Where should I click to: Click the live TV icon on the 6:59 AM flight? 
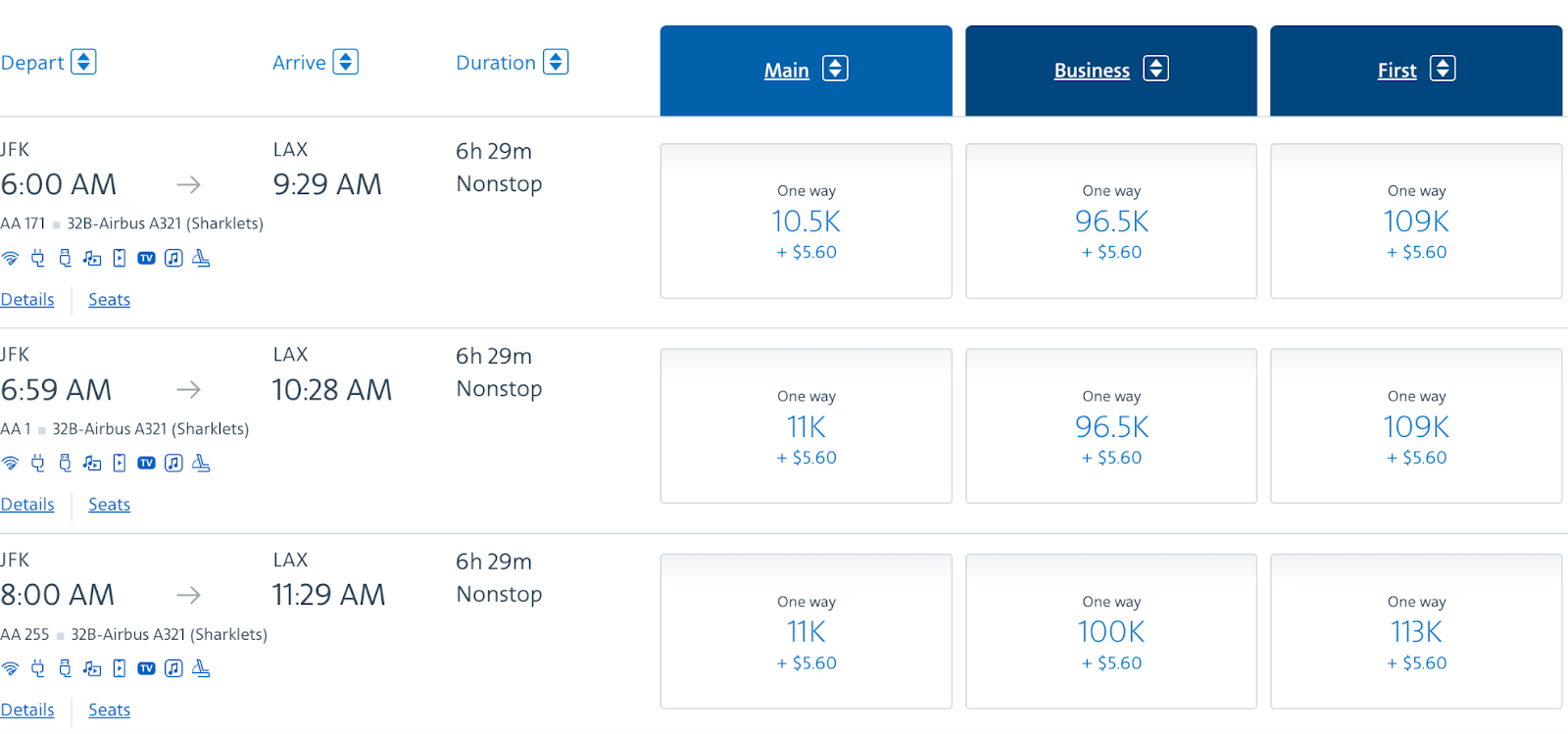146,464
